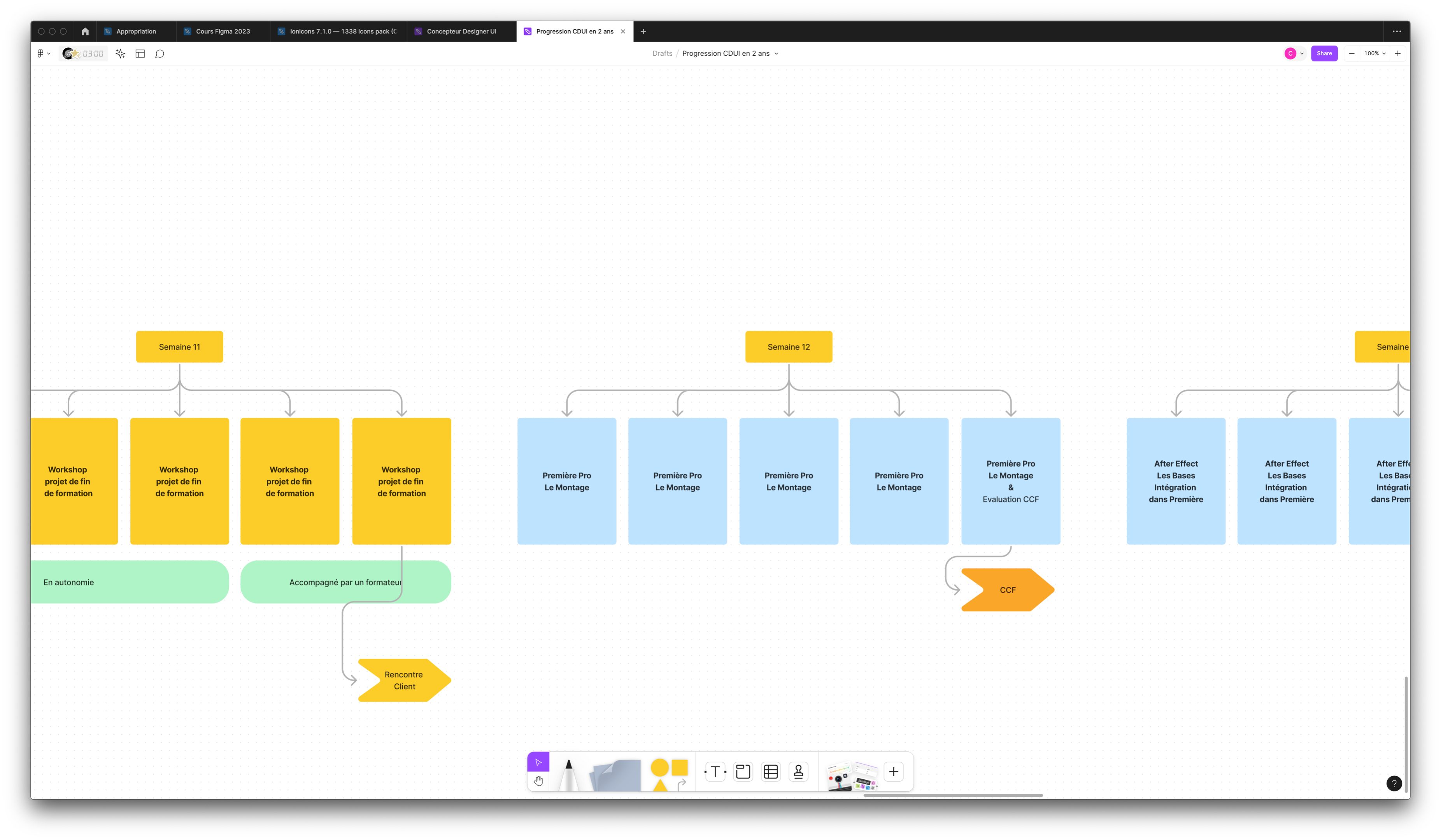The image size is (1441, 840).
Task: Activate the Move cursor tool
Action: point(538,762)
